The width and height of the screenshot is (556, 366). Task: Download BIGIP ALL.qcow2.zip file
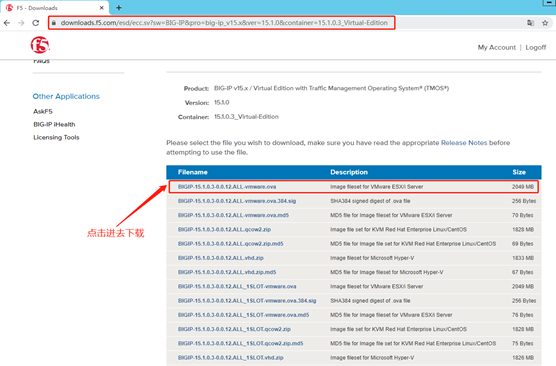tap(224, 229)
